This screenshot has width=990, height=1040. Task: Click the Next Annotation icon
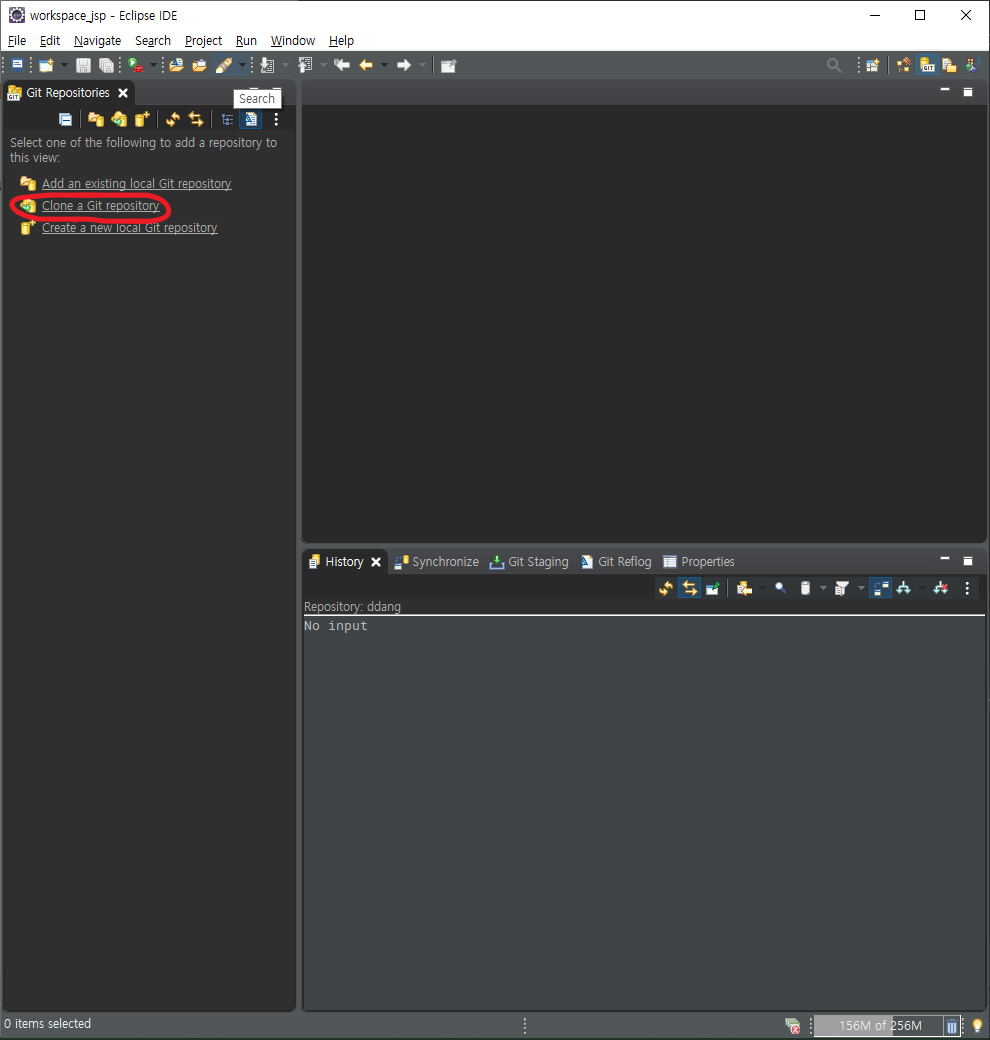[x=267, y=65]
